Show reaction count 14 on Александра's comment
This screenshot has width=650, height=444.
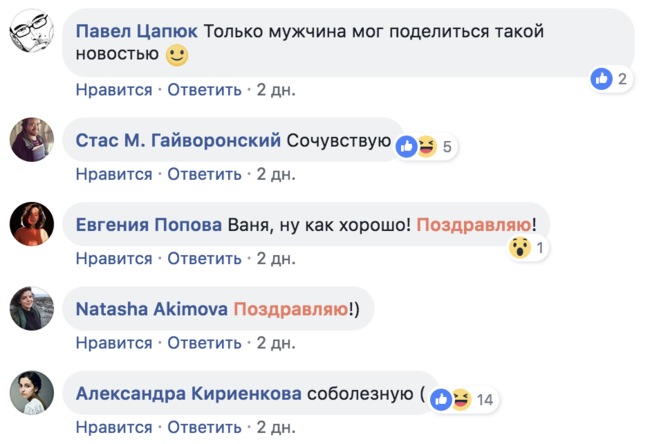(x=485, y=400)
